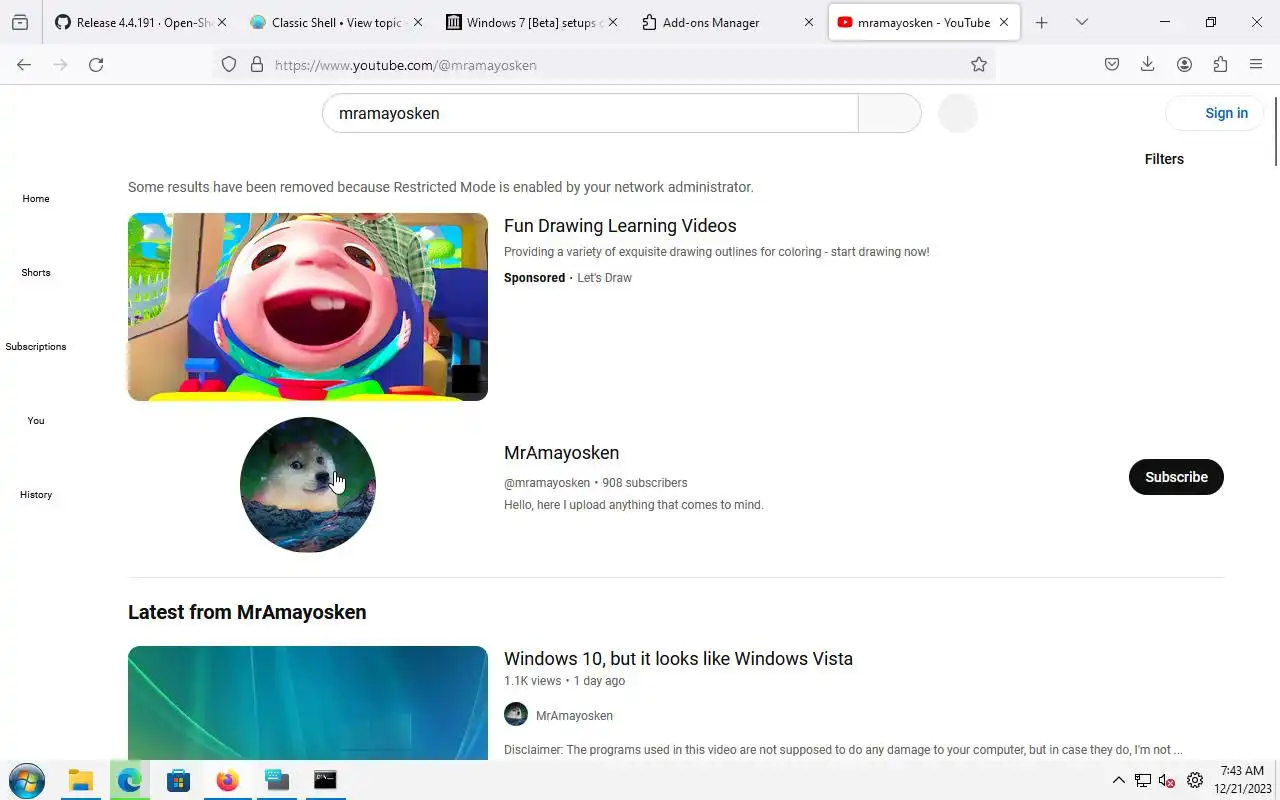Click the YouTube search input field
Image resolution: width=1280 pixels, height=800 pixels.
[590, 113]
